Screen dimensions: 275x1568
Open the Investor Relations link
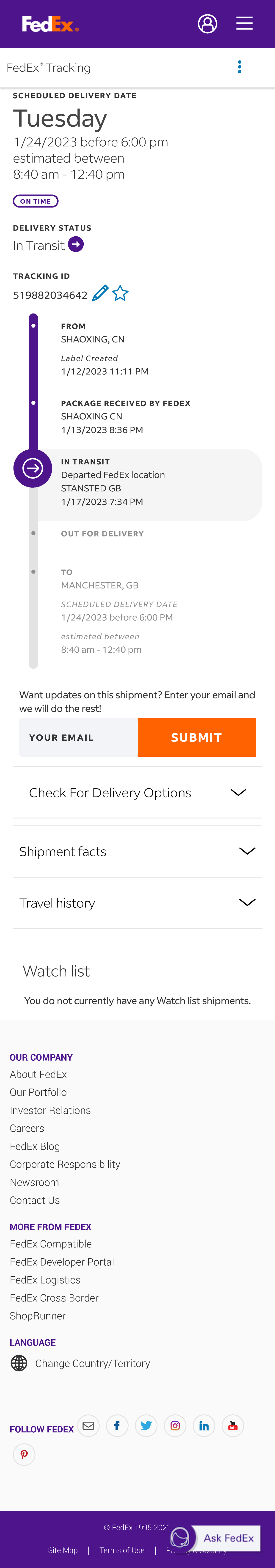click(x=50, y=1110)
